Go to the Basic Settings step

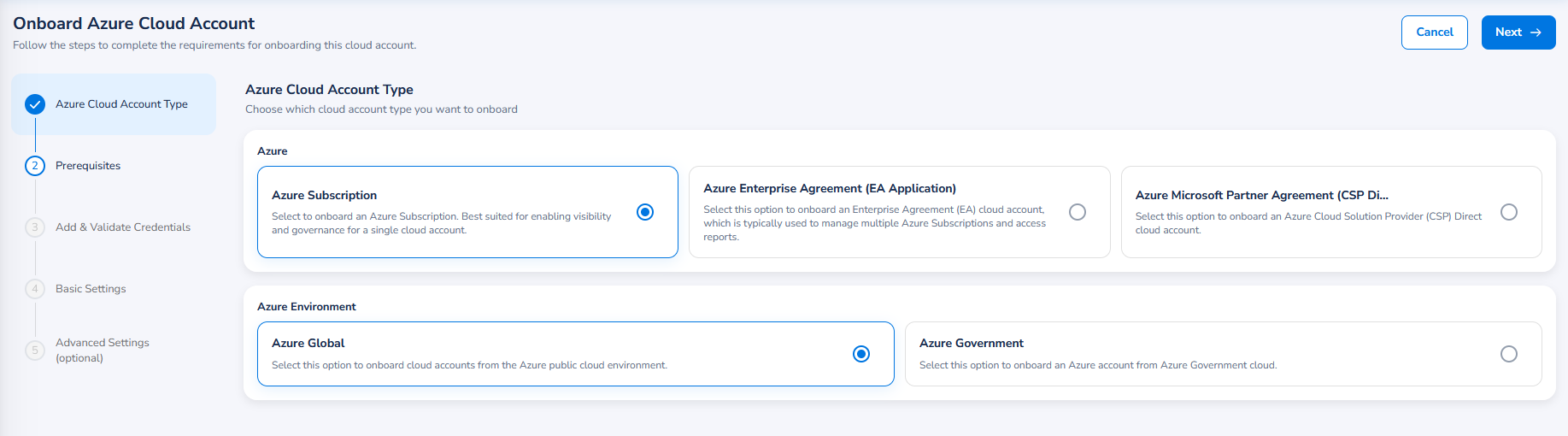click(91, 289)
